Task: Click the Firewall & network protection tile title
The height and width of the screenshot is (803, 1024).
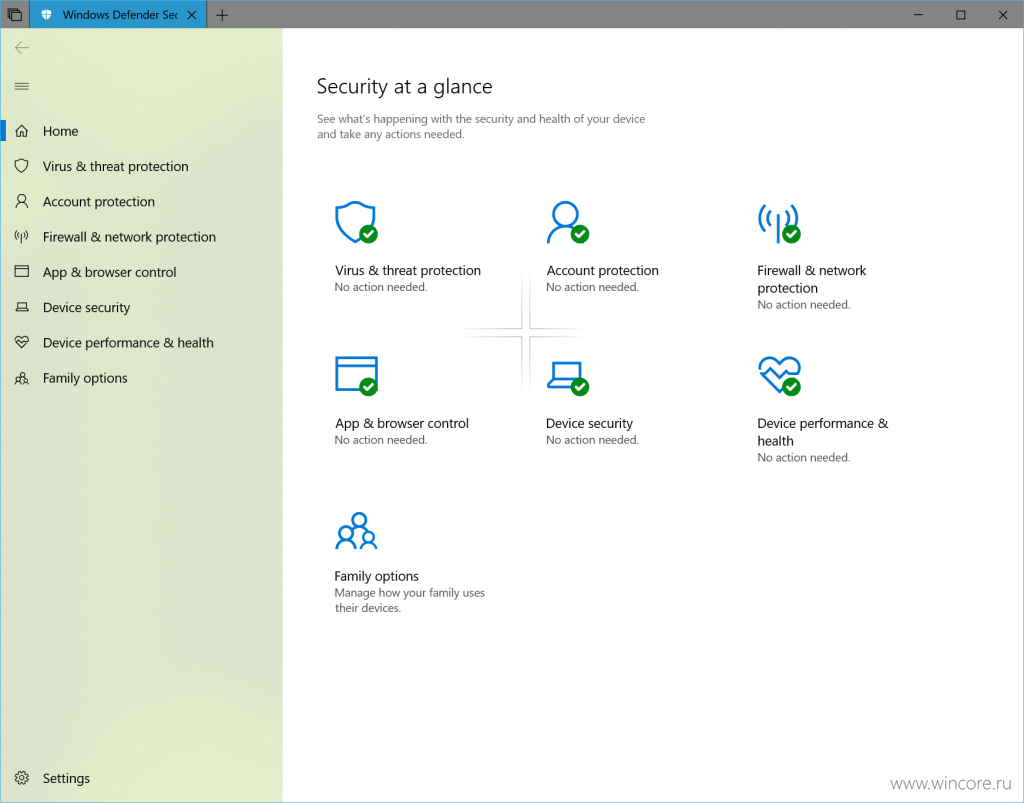Action: 812,279
